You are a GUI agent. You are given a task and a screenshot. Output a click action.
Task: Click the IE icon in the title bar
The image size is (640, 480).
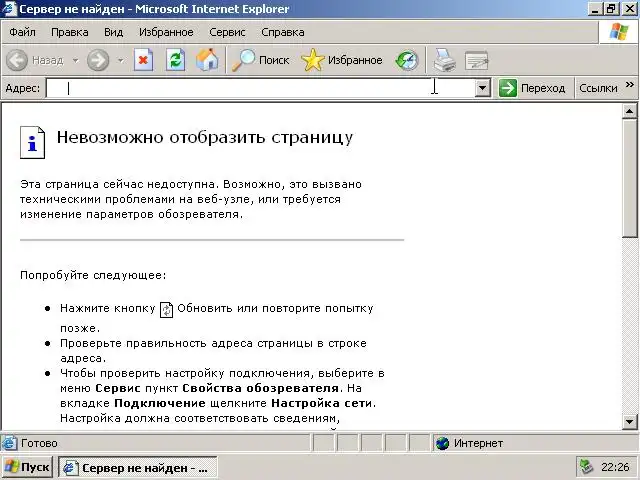point(9,8)
